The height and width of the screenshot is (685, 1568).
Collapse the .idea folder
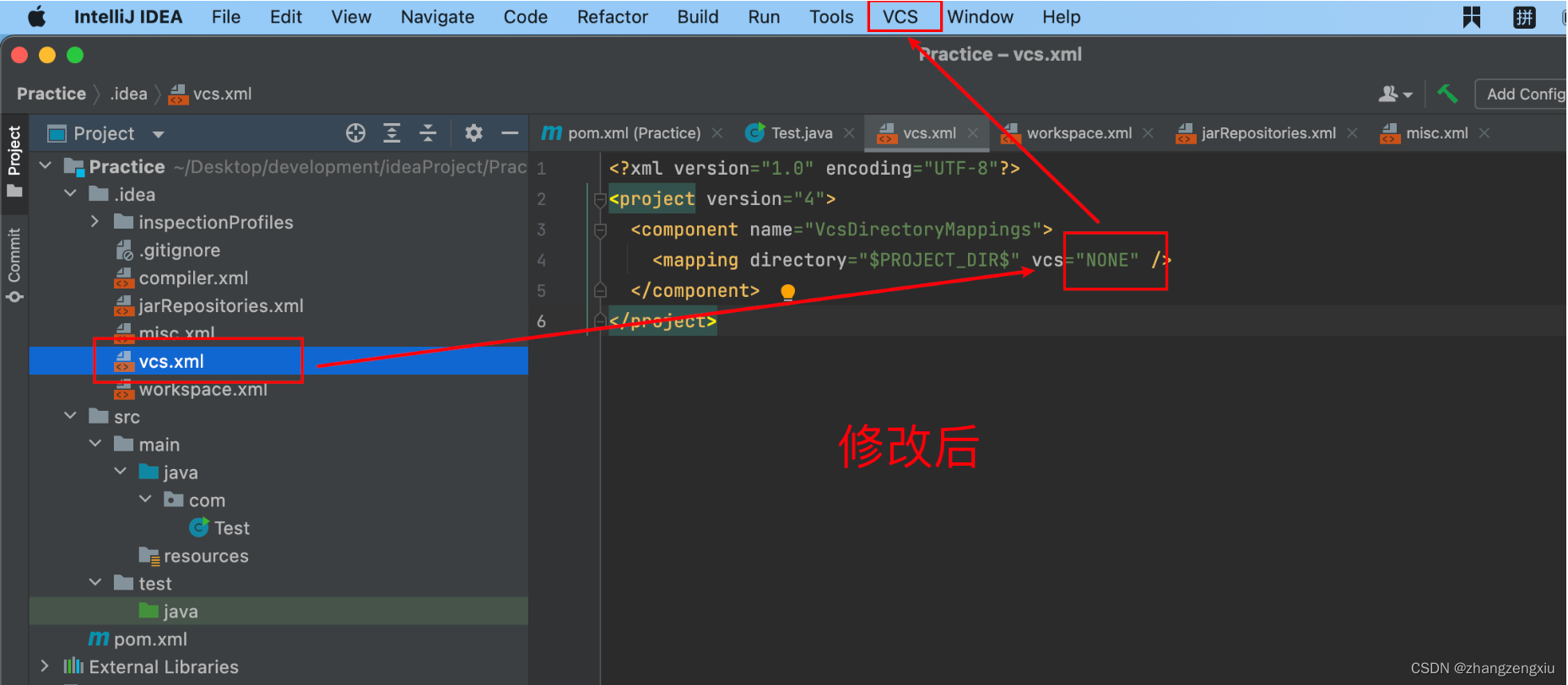[71, 194]
